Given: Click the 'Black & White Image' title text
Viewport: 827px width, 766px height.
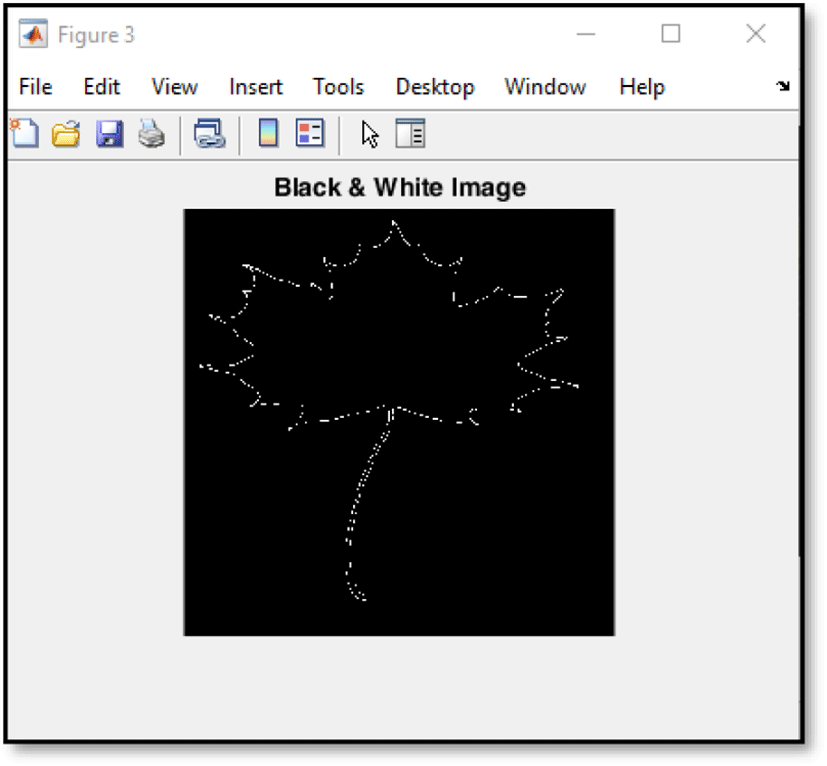Looking at the screenshot, I should point(400,188).
